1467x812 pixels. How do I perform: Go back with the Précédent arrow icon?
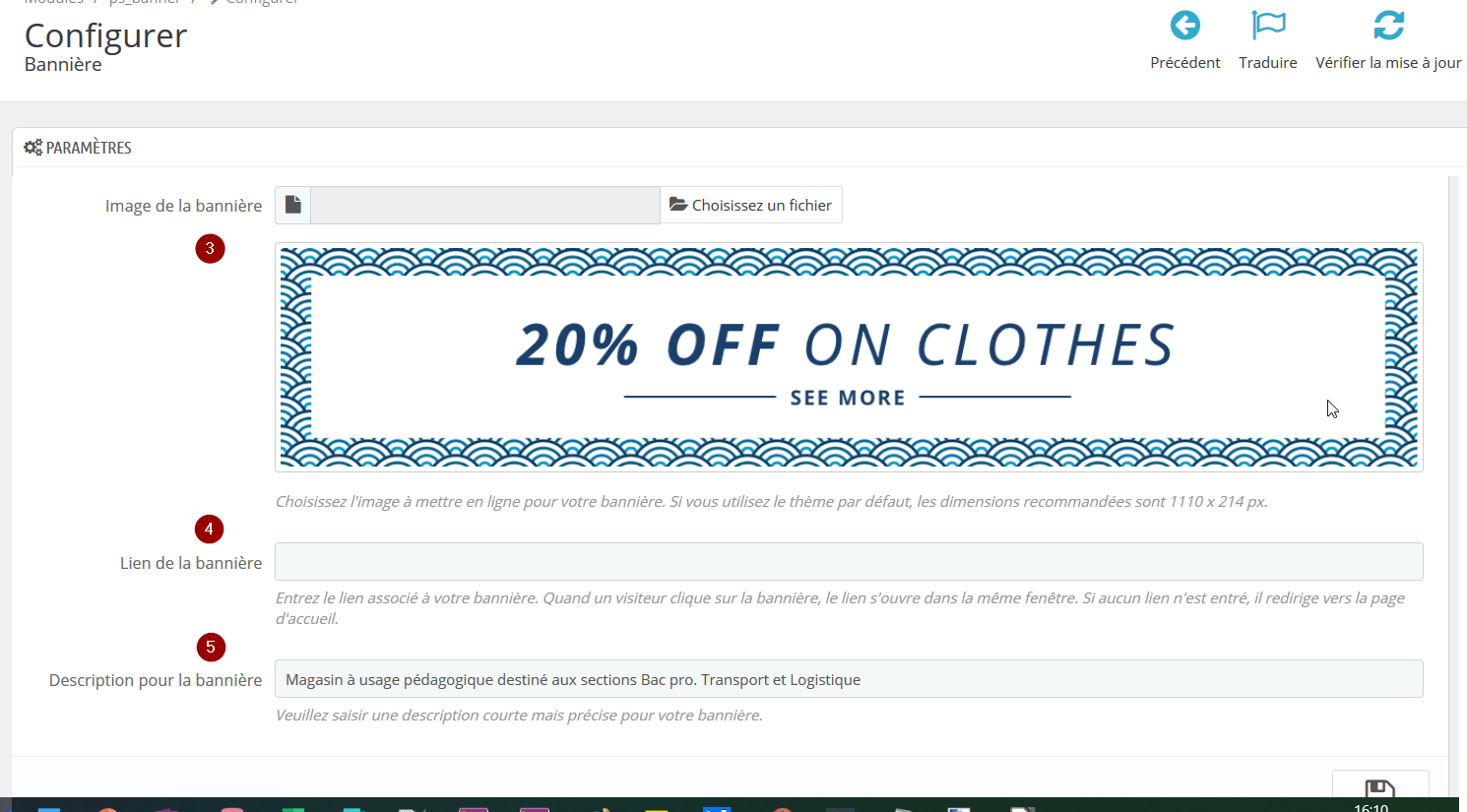coord(1184,25)
